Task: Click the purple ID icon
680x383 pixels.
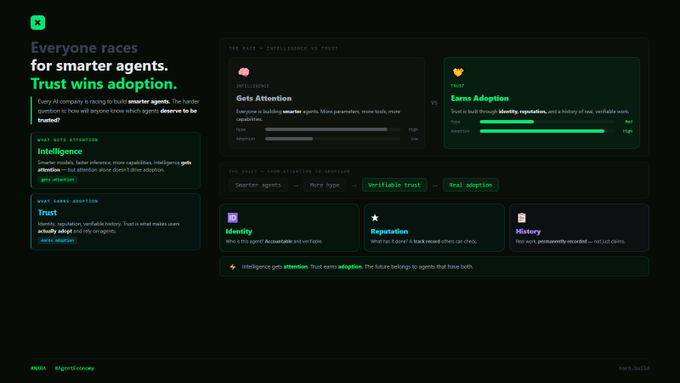Action: (232, 218)
